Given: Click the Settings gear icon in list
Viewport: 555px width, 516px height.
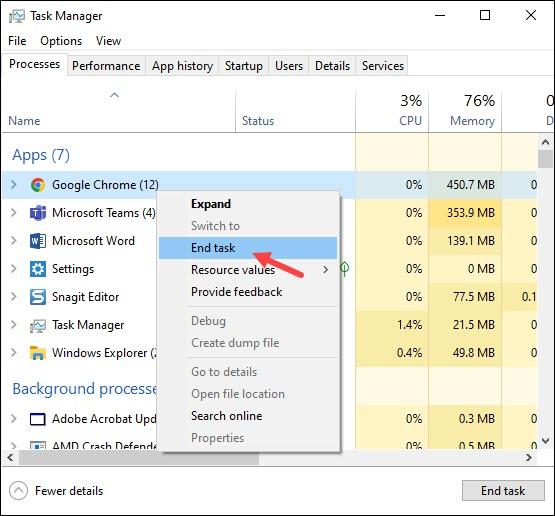Looking at the screenshot, I should [38, 269].
